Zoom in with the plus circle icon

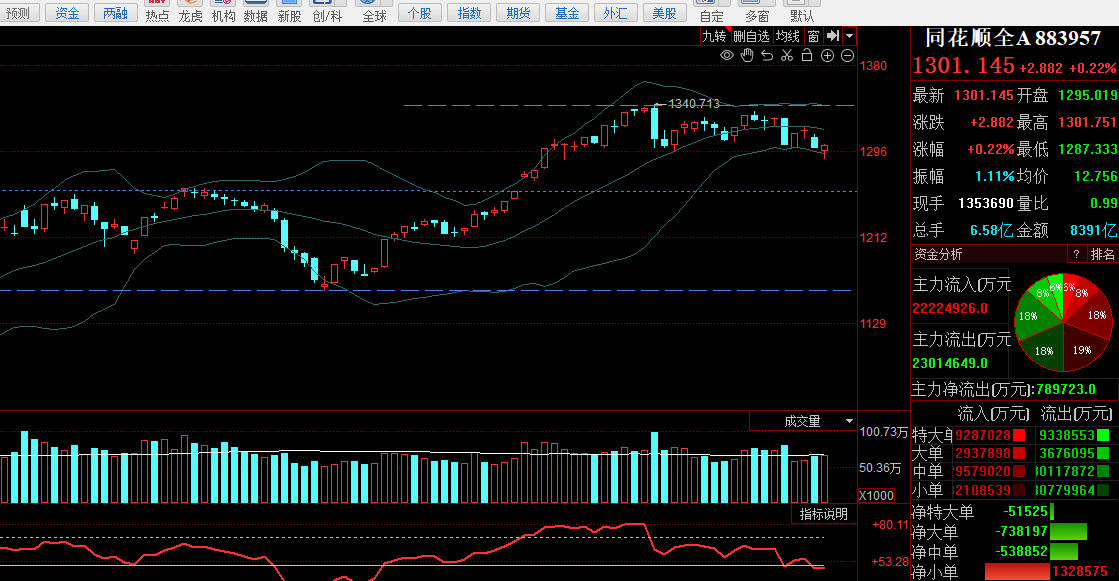click(827, 56)
